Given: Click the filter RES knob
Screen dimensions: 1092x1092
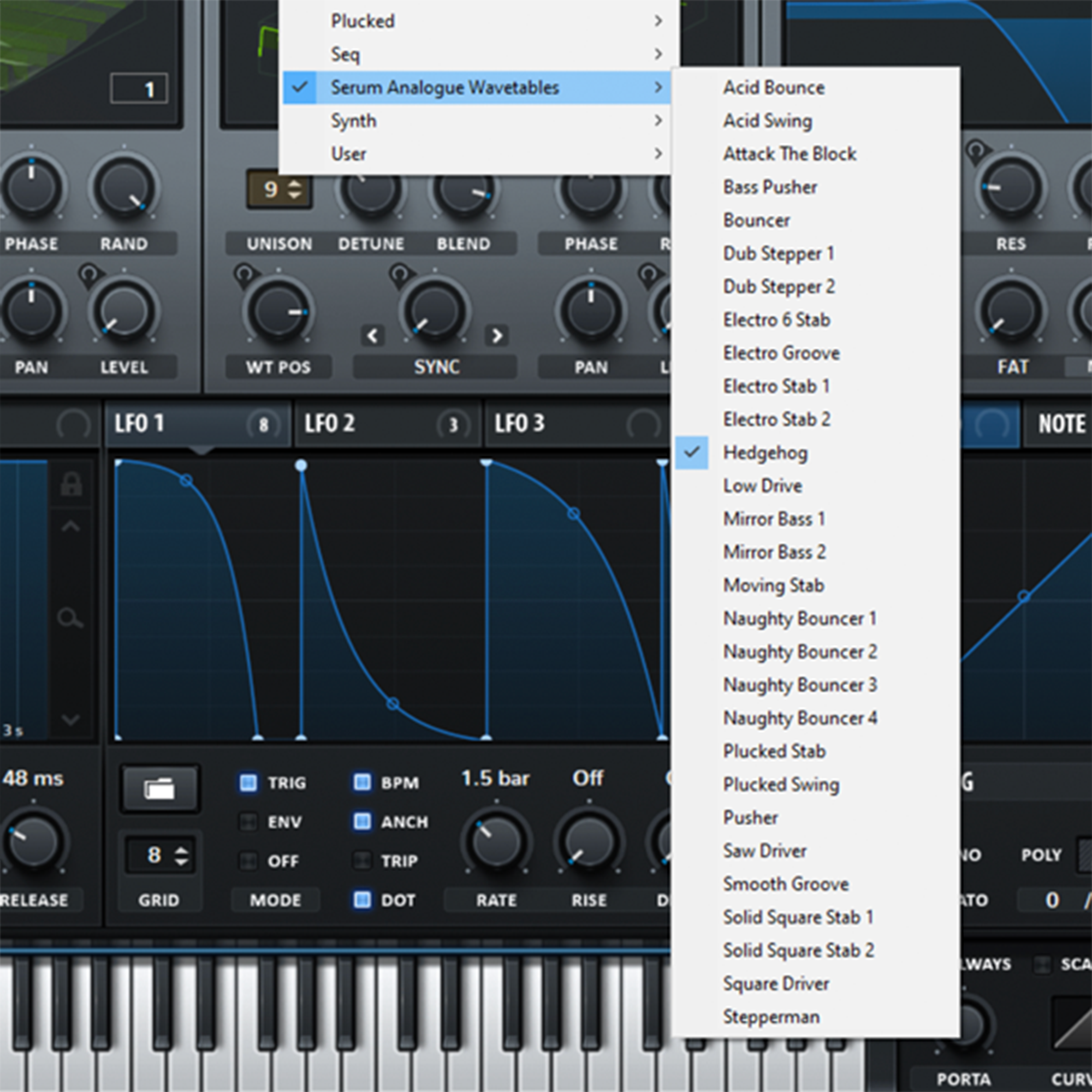Looking at the screenshot, I should point(1011,188).
